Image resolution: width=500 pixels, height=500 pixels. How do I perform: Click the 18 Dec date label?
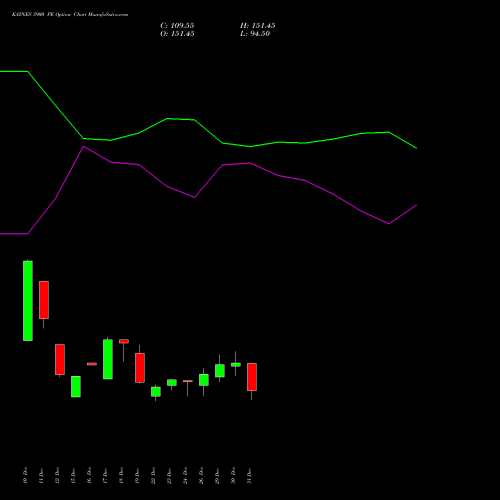122,475
